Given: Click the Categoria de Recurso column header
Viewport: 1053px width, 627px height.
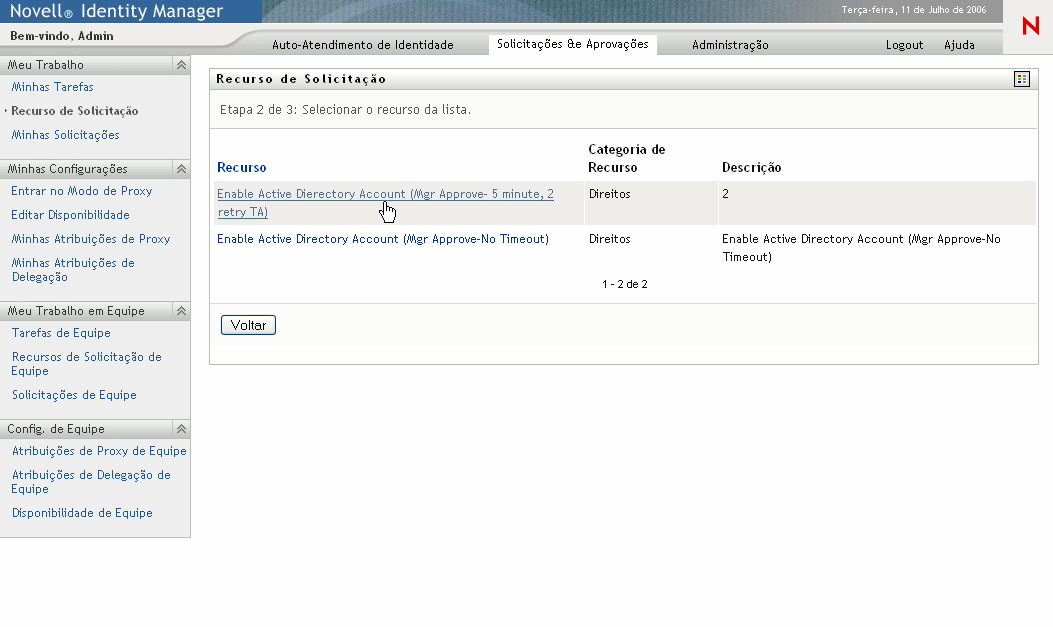Looking at the screenshot, I should [627, 158].
